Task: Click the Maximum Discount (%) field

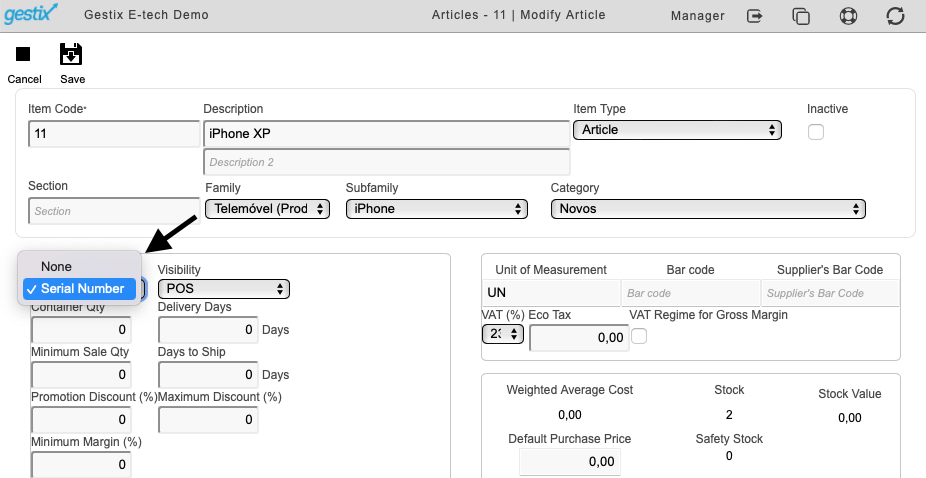Action: click(208, 420)
